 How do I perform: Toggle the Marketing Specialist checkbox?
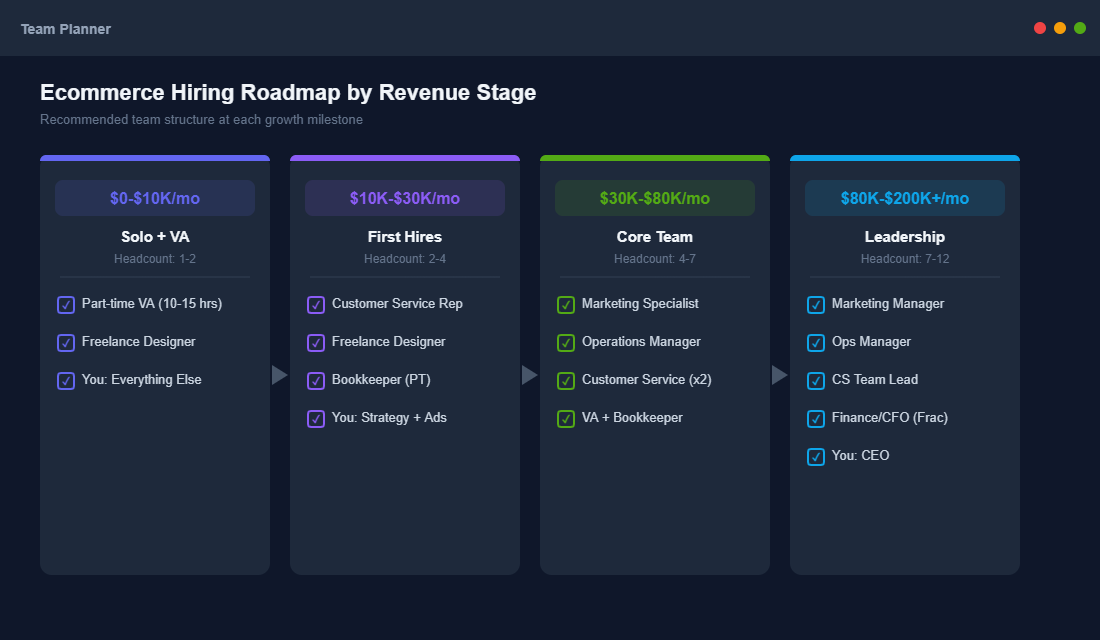tap(566, 305)
